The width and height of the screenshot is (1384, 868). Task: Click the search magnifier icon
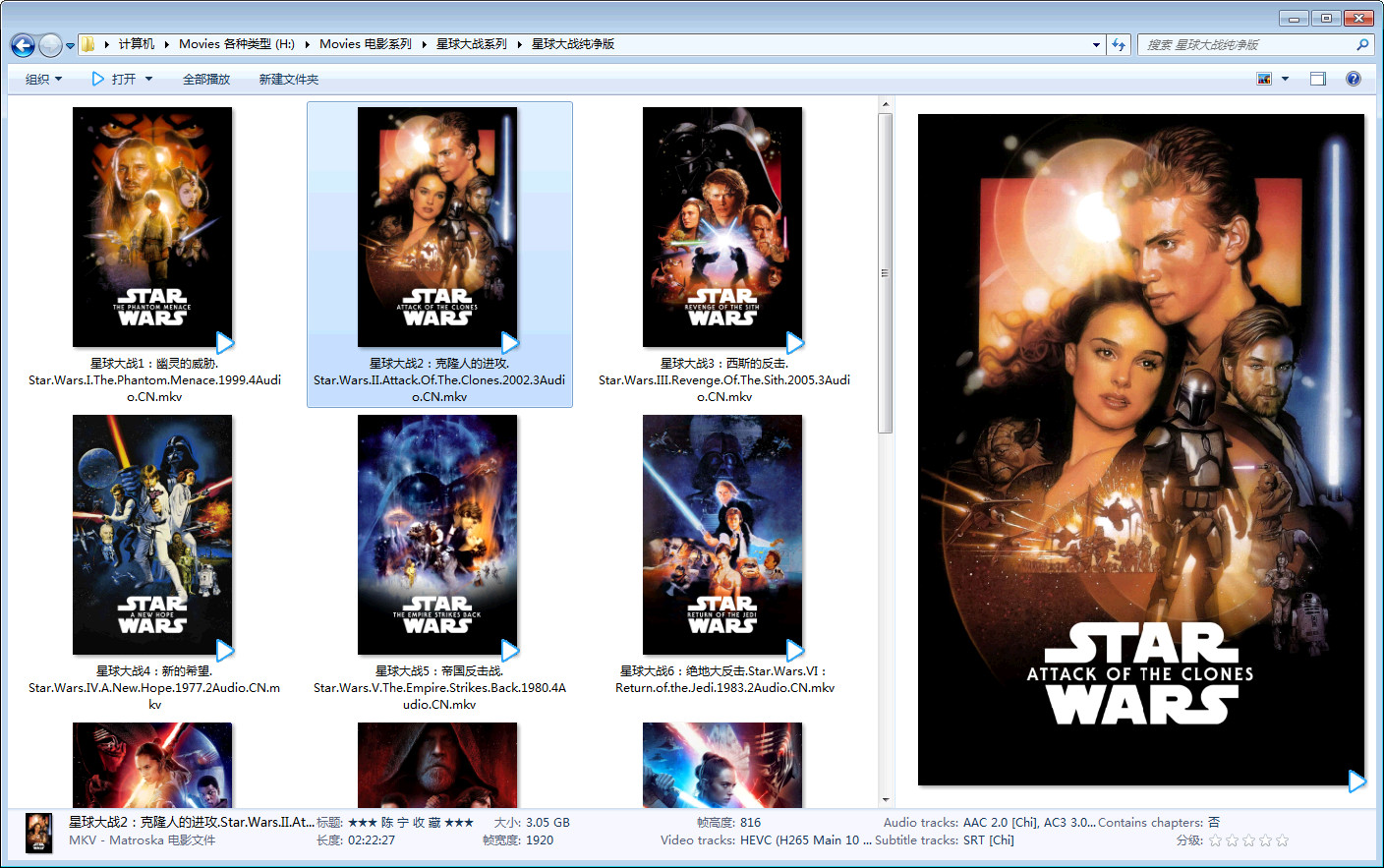[1362, 44]
